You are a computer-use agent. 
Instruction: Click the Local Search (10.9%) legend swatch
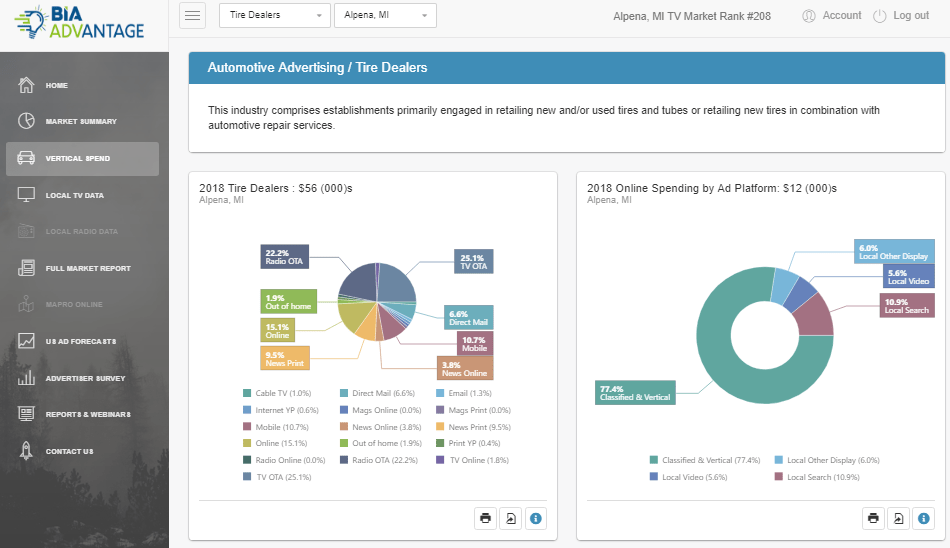point(779,477)
